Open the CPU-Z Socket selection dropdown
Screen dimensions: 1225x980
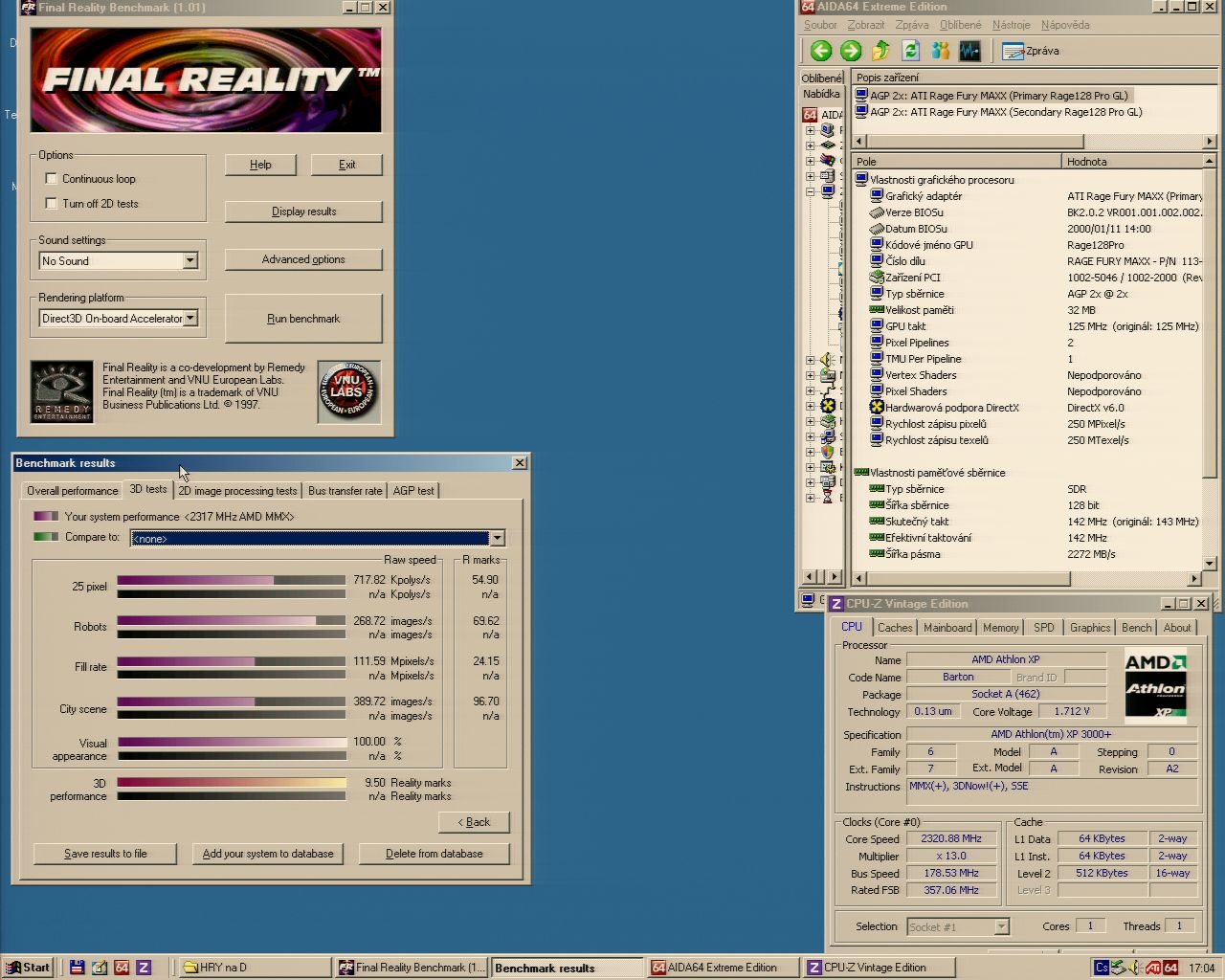1001,926
